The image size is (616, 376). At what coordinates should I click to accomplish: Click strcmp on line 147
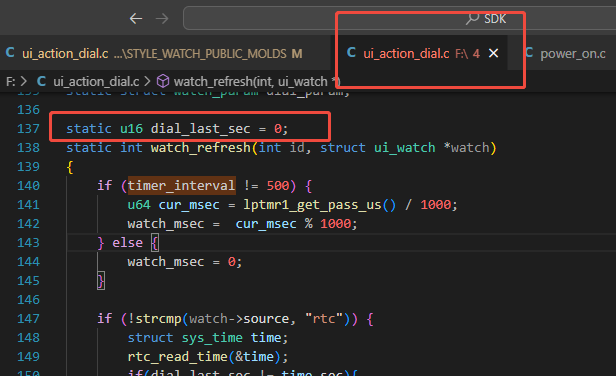pyautogui.click(x=158, y=319)
